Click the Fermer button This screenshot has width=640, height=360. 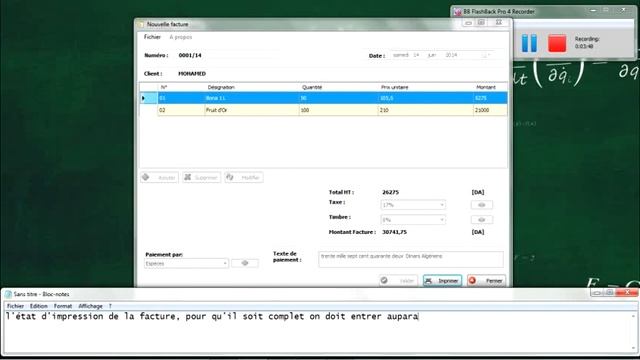[487, 281]
